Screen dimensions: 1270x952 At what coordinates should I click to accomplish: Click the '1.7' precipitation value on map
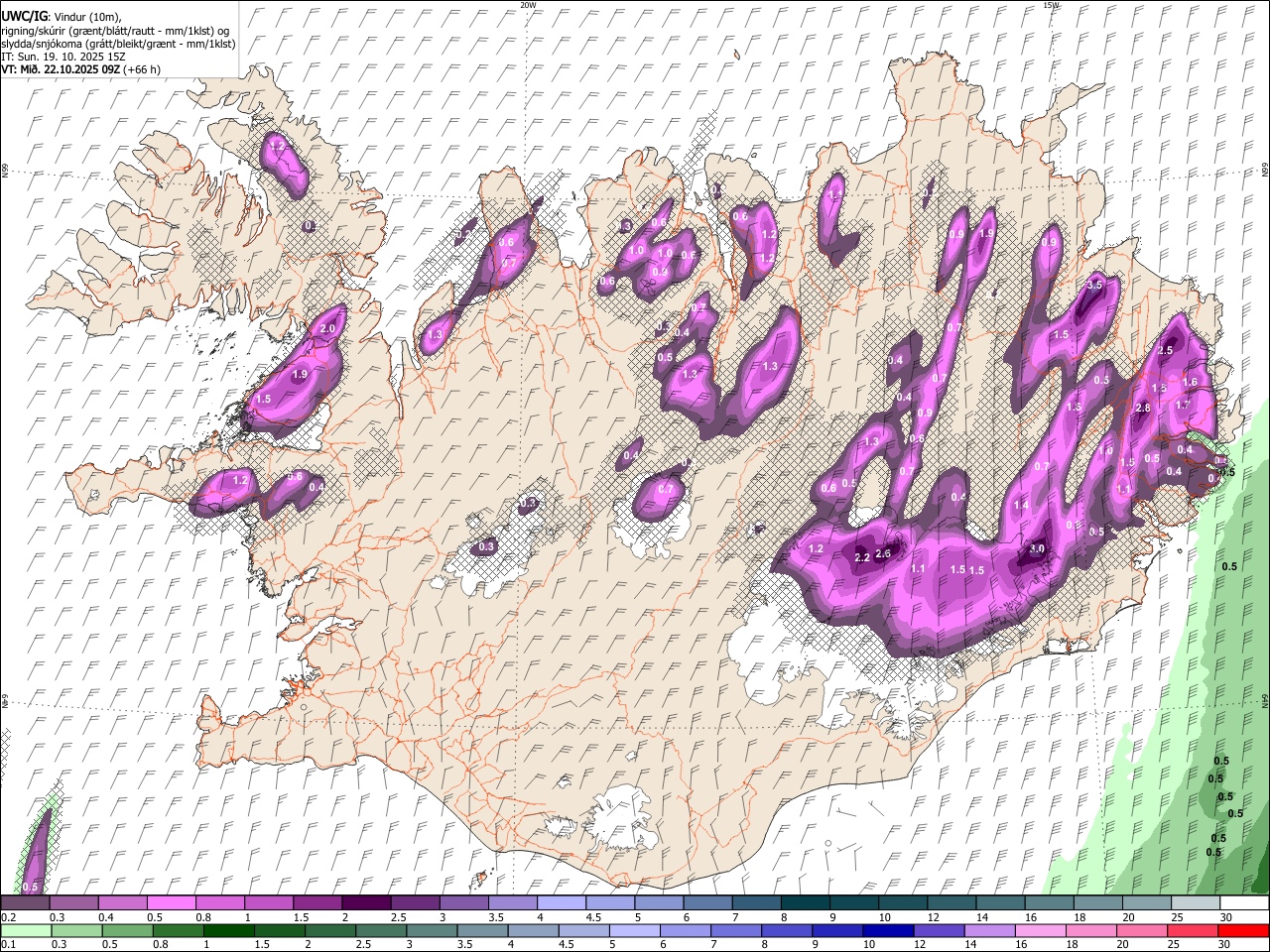click(1183, 405)
